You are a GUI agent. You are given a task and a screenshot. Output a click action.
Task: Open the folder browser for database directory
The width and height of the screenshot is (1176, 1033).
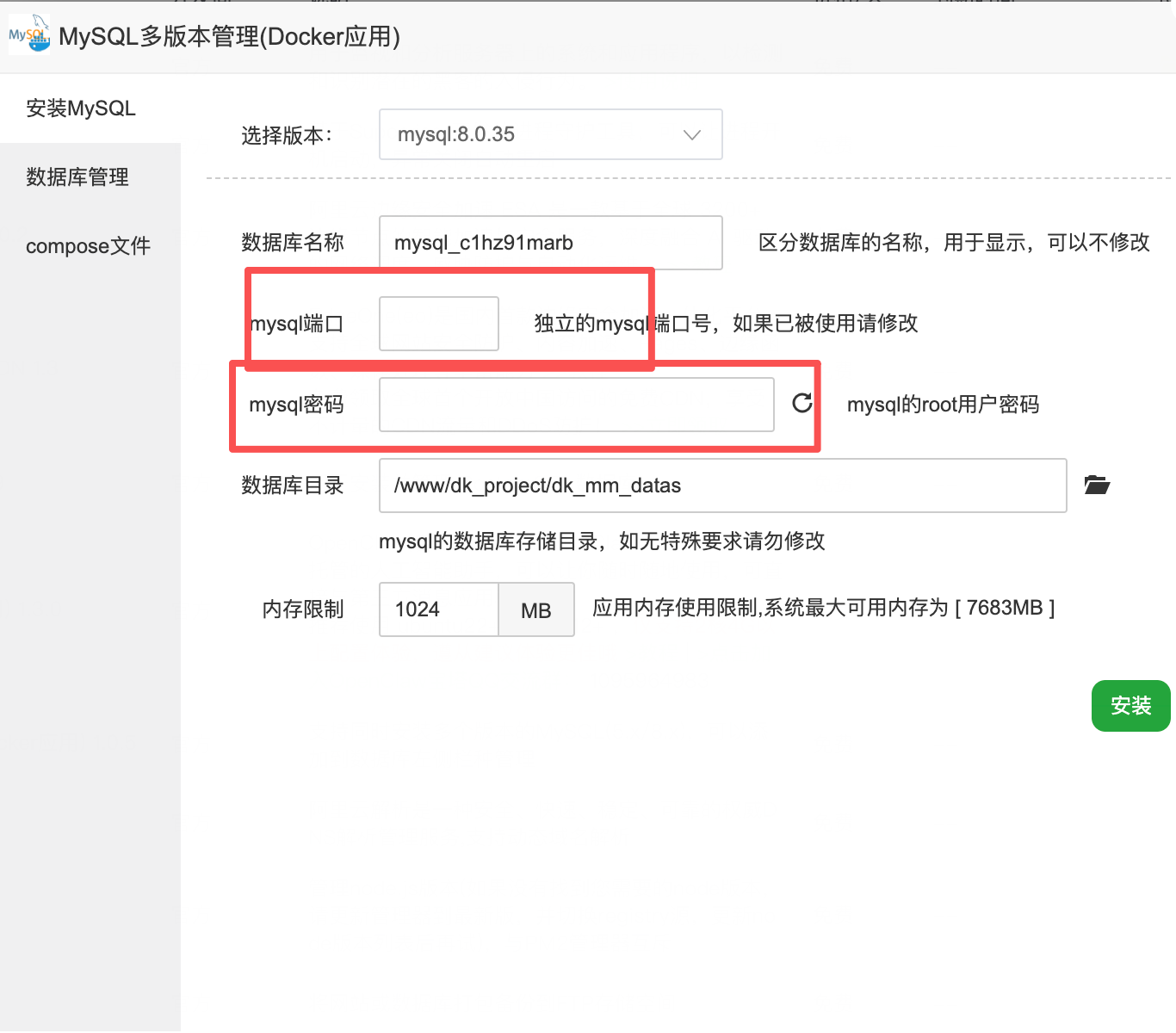(x=1096, y=485)
